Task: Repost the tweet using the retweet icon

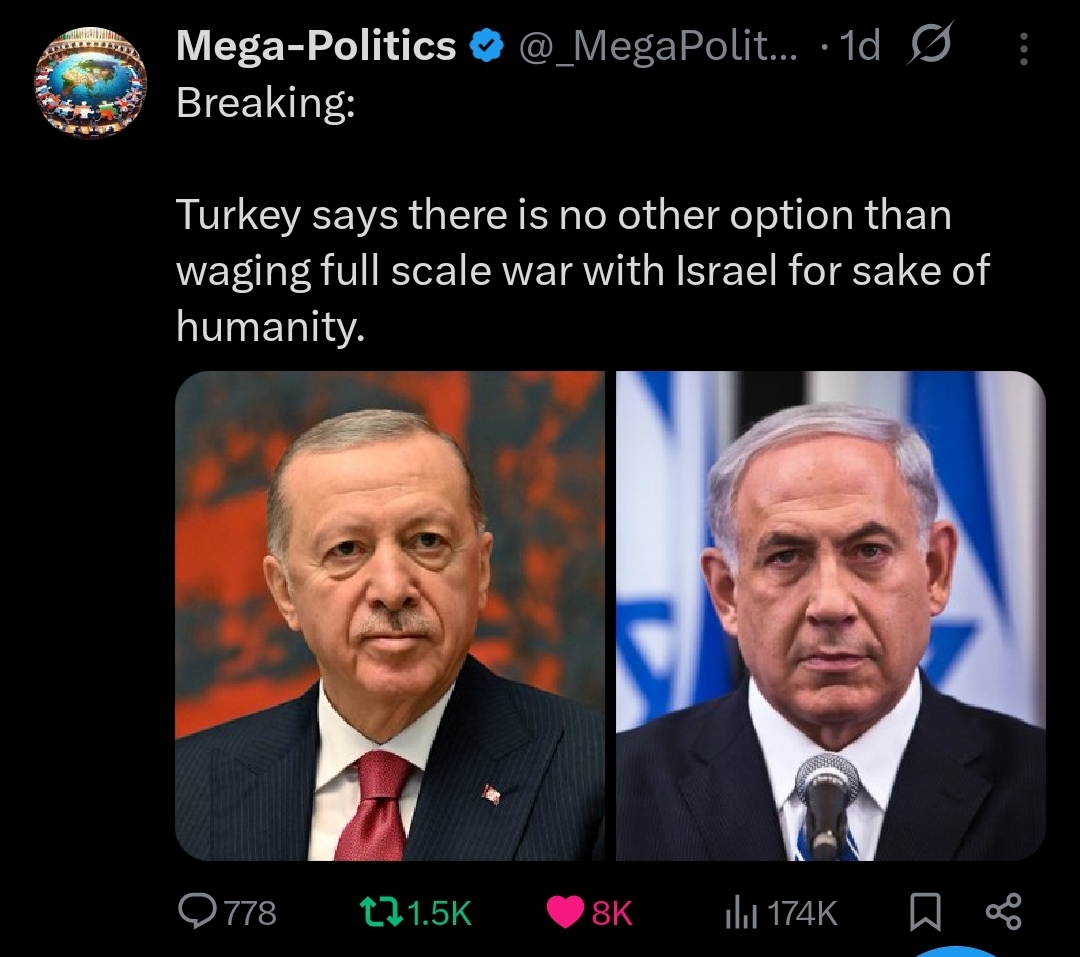Action: pyautogui.click(x=382, y=912)
